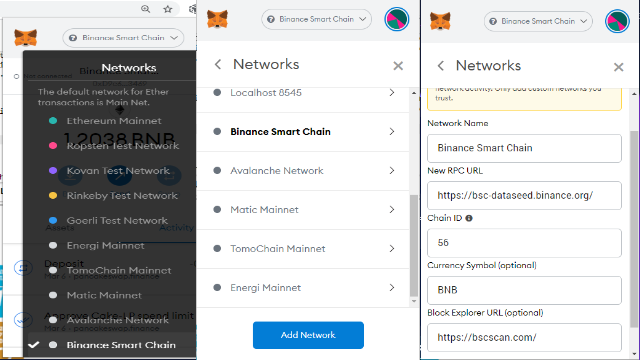Open Binance Smart Chain in the network list
This screenshot has width=640, height=360.
point(303,132)
